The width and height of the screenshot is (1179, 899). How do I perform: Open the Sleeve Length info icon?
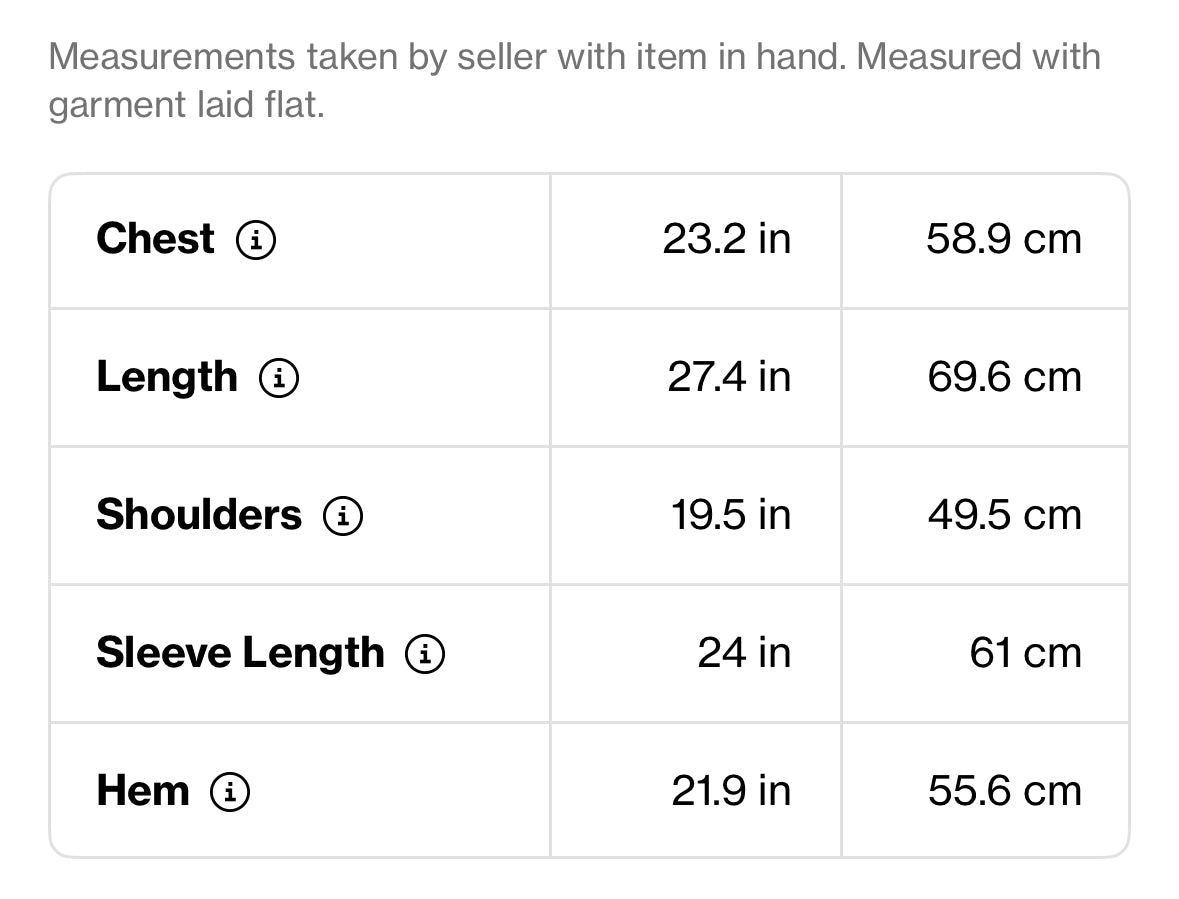[x=425, y=653]
